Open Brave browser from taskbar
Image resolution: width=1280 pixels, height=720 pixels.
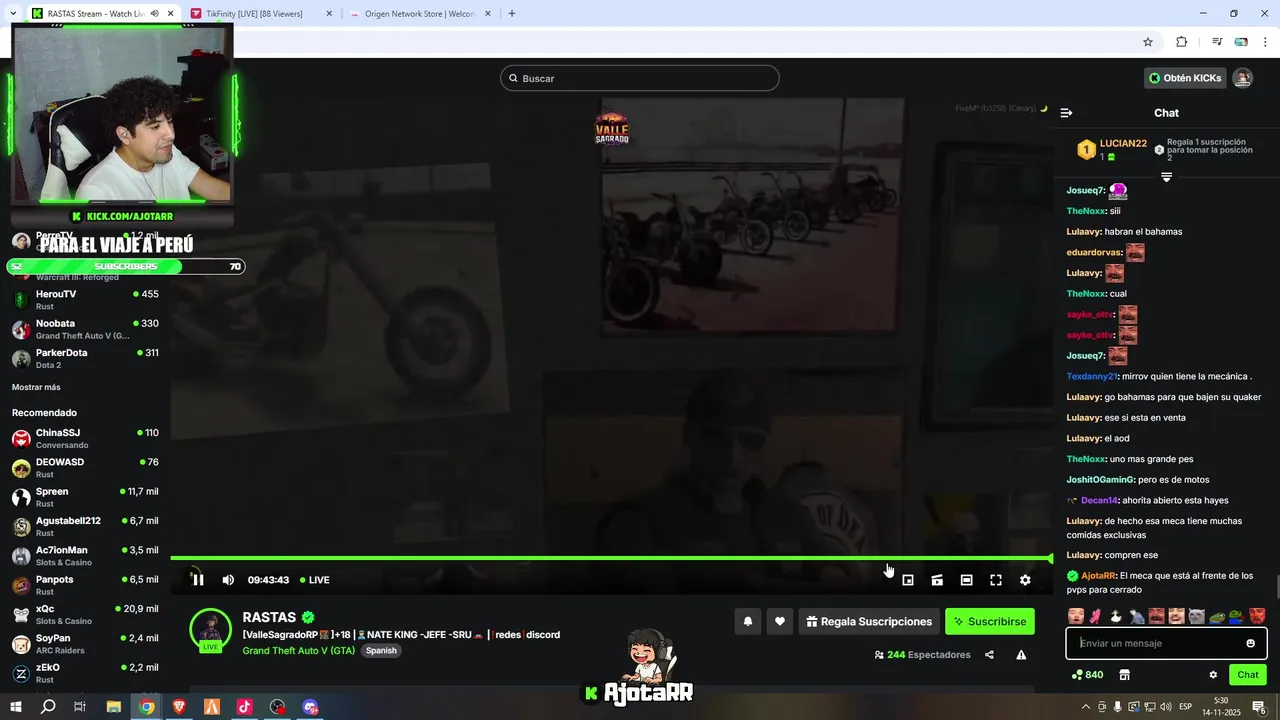179,707
